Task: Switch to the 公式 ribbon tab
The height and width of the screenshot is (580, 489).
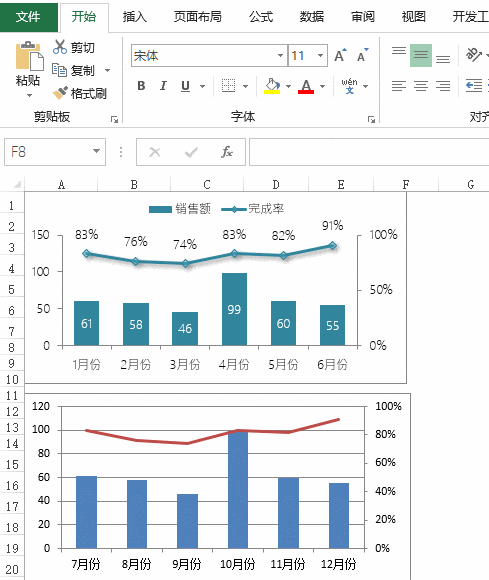Action: point(260,17)
